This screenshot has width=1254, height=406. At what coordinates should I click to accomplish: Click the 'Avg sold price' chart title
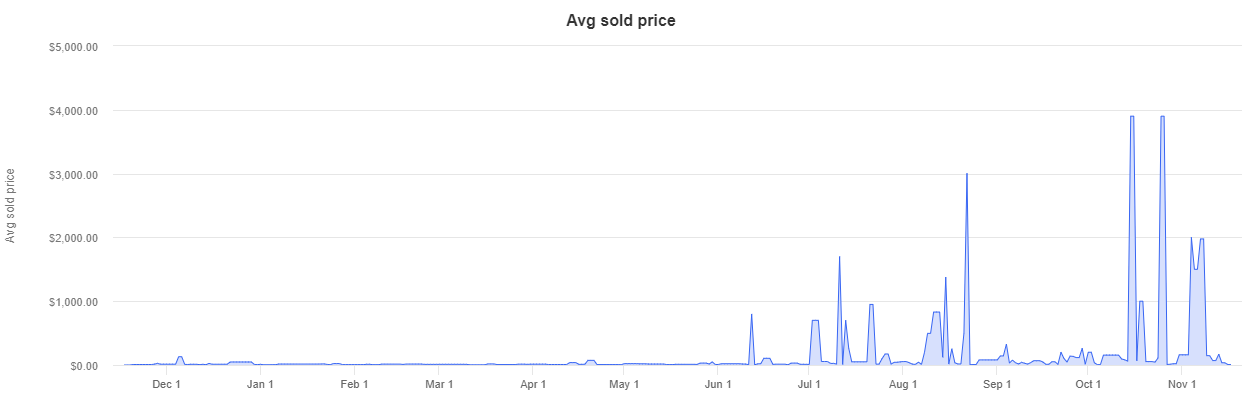[621, 20]
